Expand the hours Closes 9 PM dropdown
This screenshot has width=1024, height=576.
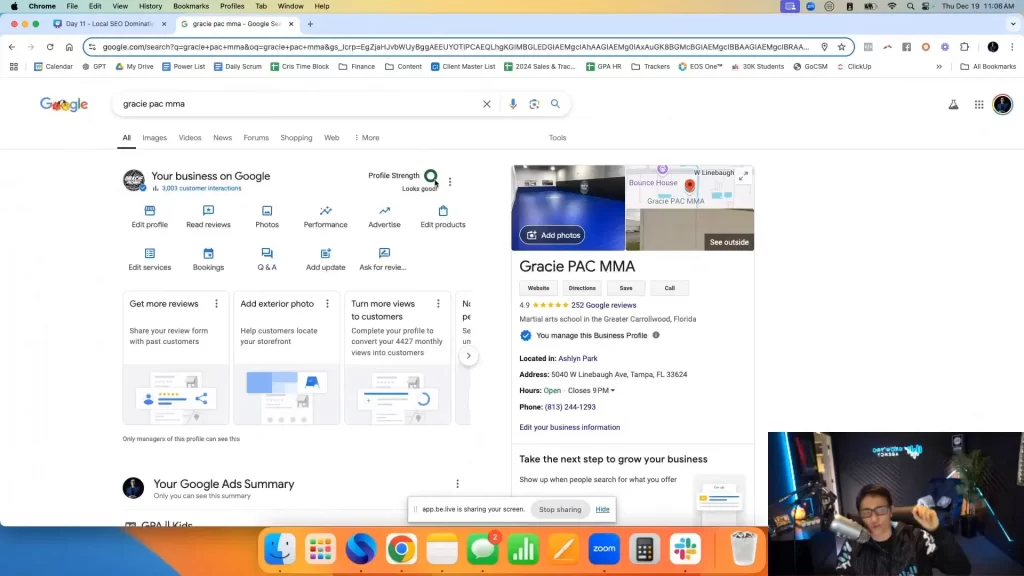(x=612, y=391)
